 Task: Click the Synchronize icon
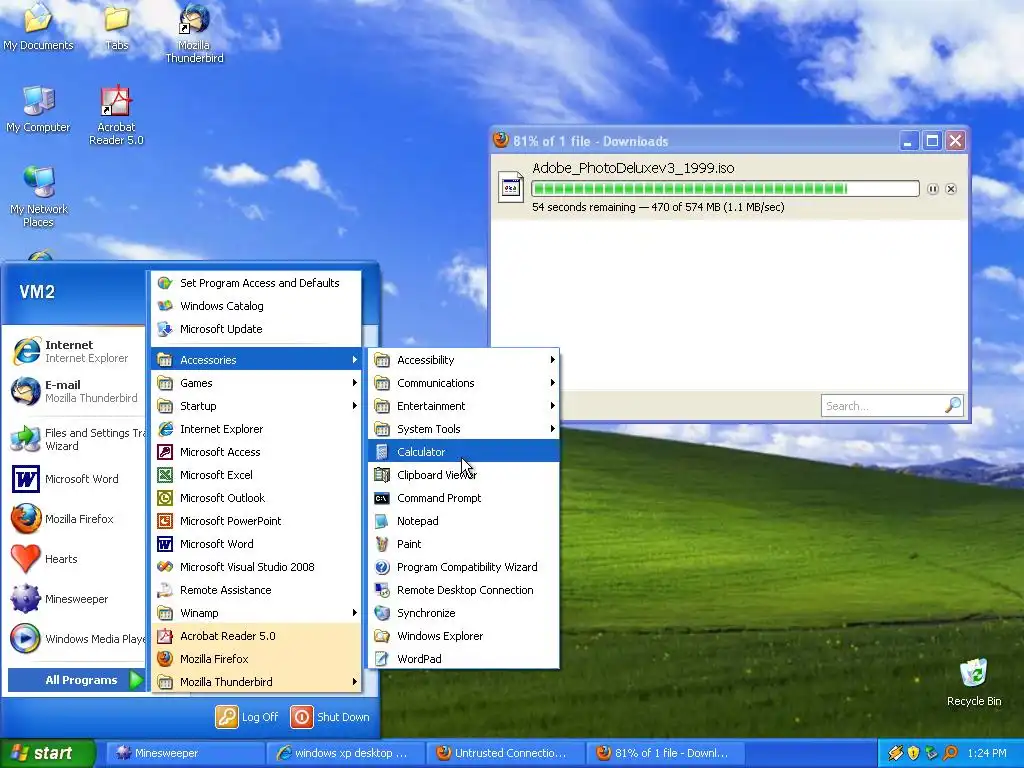(382, 613)
